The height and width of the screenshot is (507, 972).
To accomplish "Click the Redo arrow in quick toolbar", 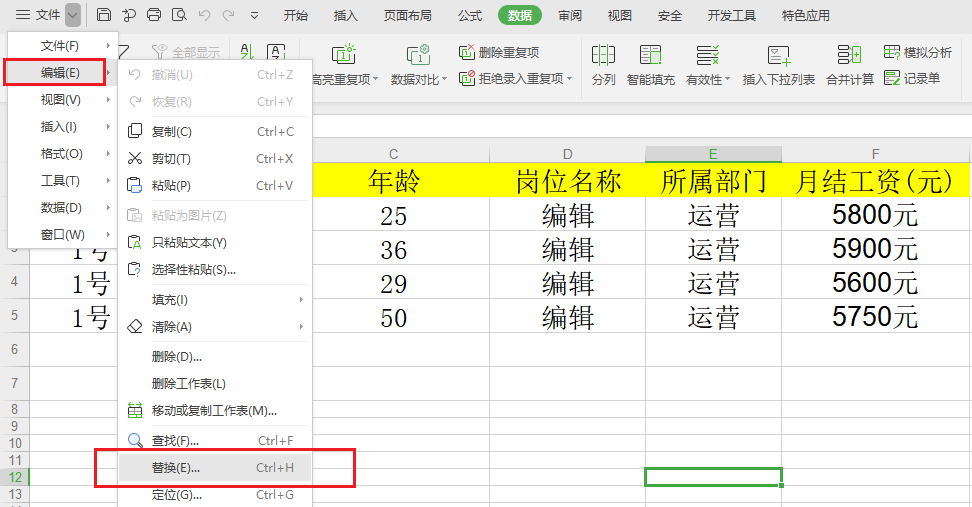I will point(229,15).
